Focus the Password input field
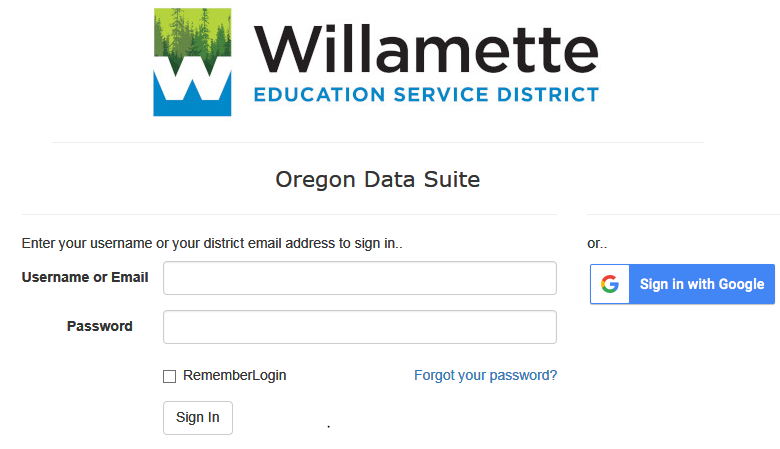Viewport: 780px width, 449px height. point(359,327)
